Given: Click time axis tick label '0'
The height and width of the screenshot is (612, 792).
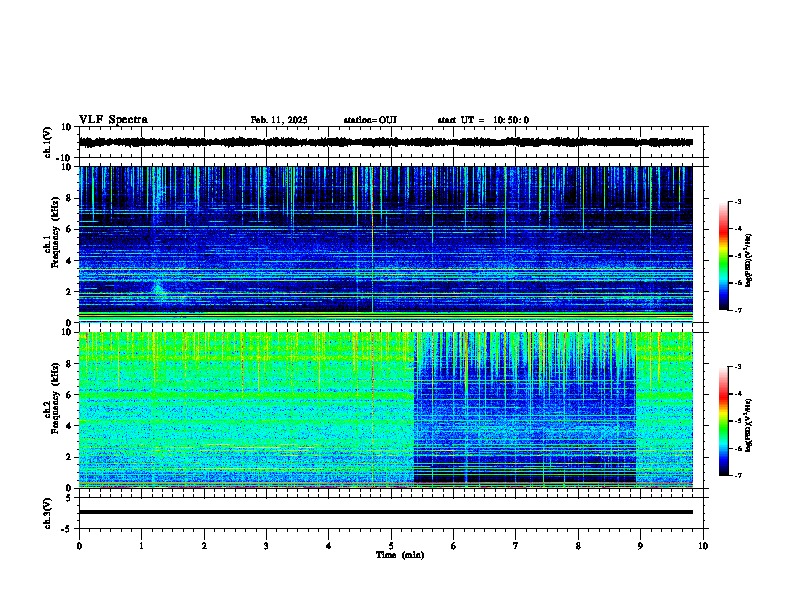Looking at the screenshot, I should click(x=79, y=545).
